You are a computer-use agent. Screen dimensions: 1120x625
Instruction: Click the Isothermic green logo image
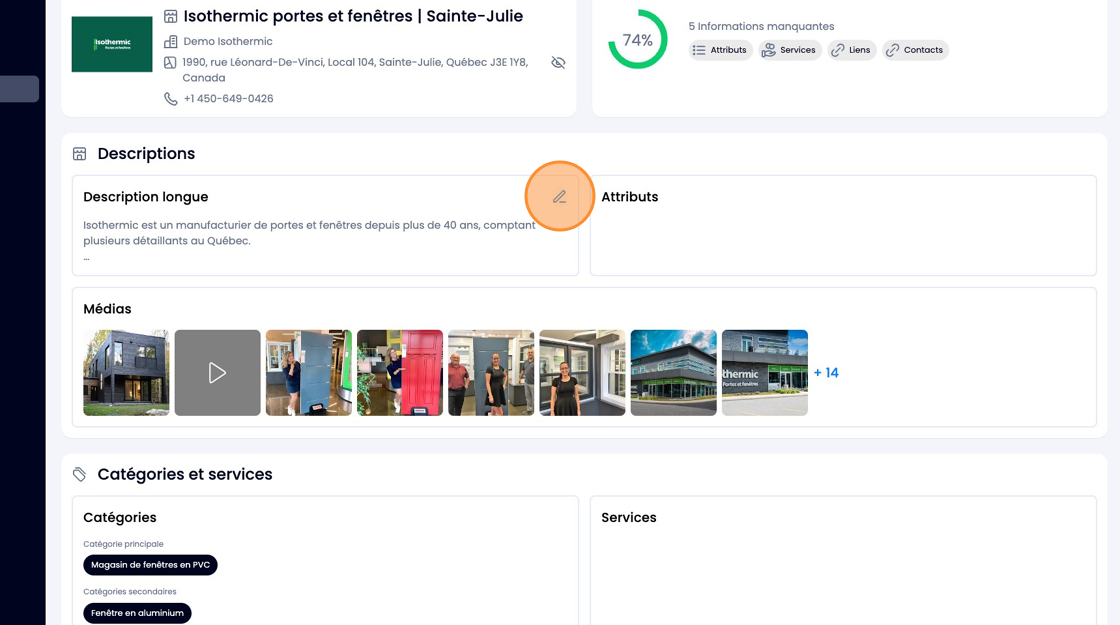[x=112, y=44]
